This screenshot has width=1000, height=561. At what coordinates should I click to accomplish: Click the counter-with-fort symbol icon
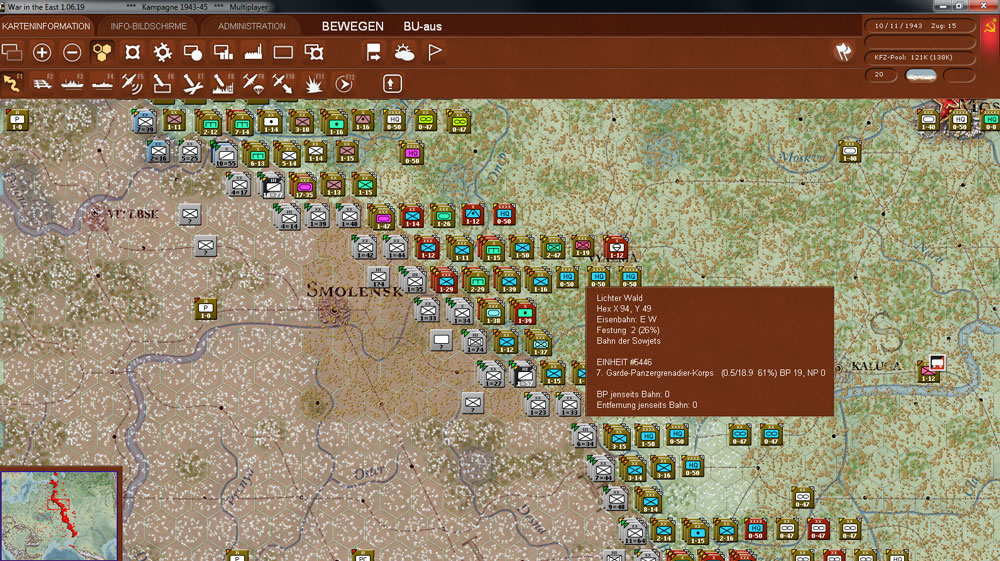pos(314,52)
